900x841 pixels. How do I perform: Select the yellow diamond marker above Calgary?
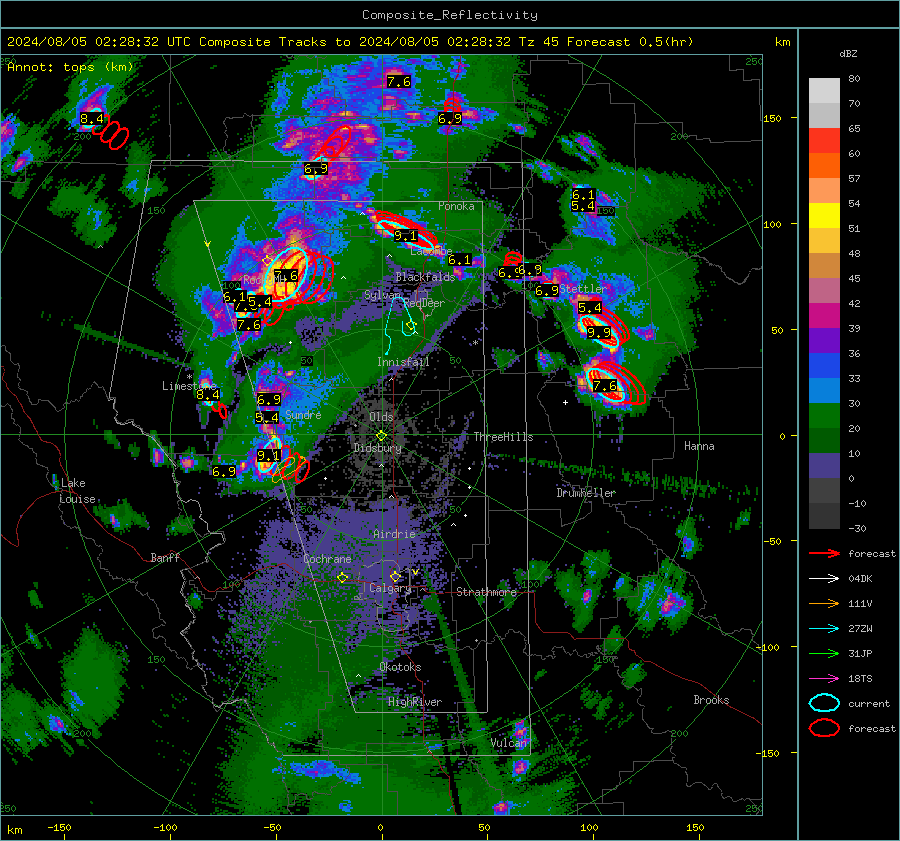(x=395, y=576)
